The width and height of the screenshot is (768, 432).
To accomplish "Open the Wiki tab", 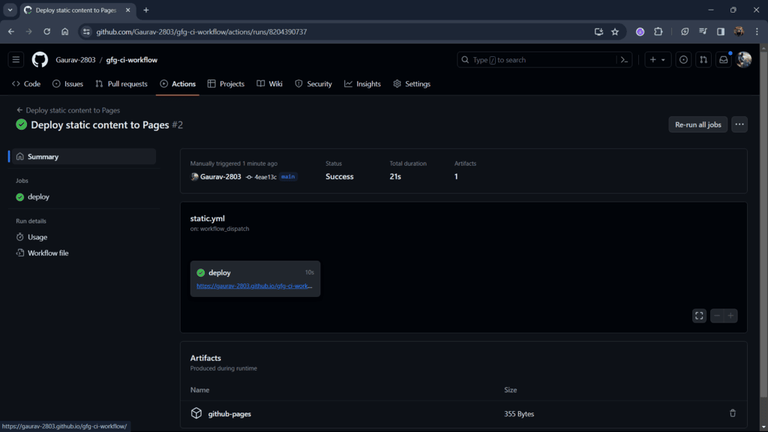I will pos(269,84).
